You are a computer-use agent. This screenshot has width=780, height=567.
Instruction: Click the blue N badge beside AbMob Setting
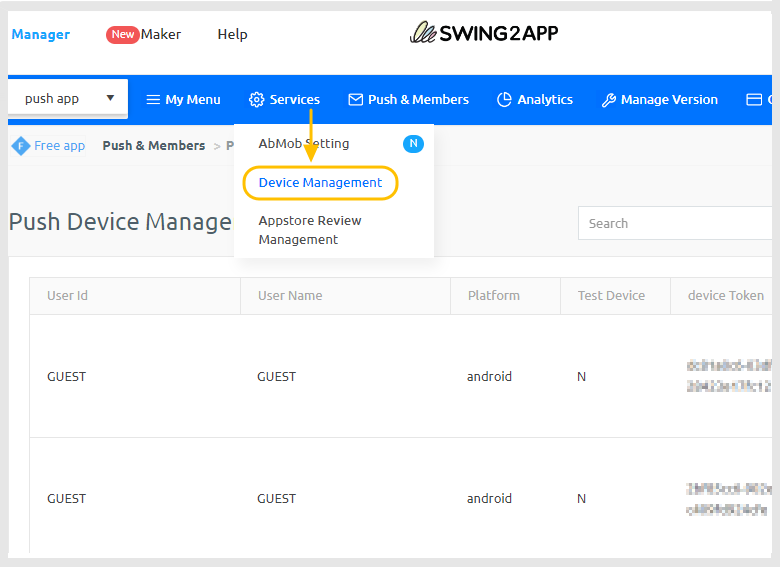(413, 144)
